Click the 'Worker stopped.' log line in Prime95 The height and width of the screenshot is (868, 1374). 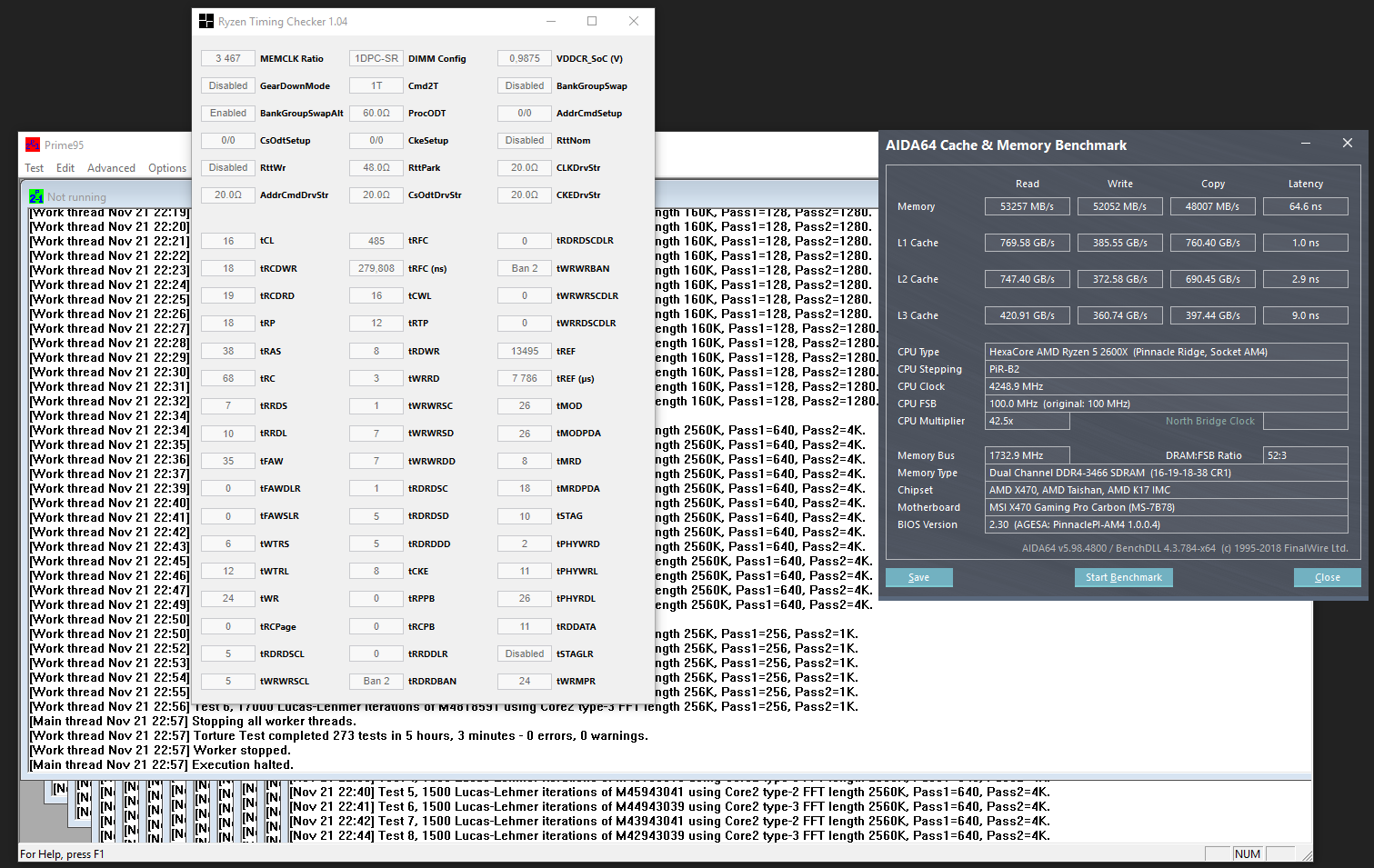[x=160, y=750]
